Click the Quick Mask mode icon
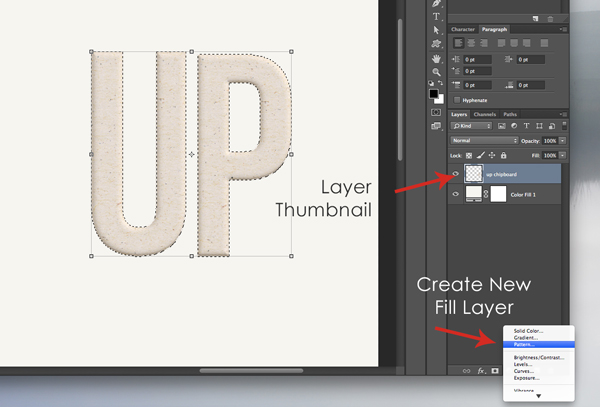This screenshot has width=600, height=407. [437, 113]
